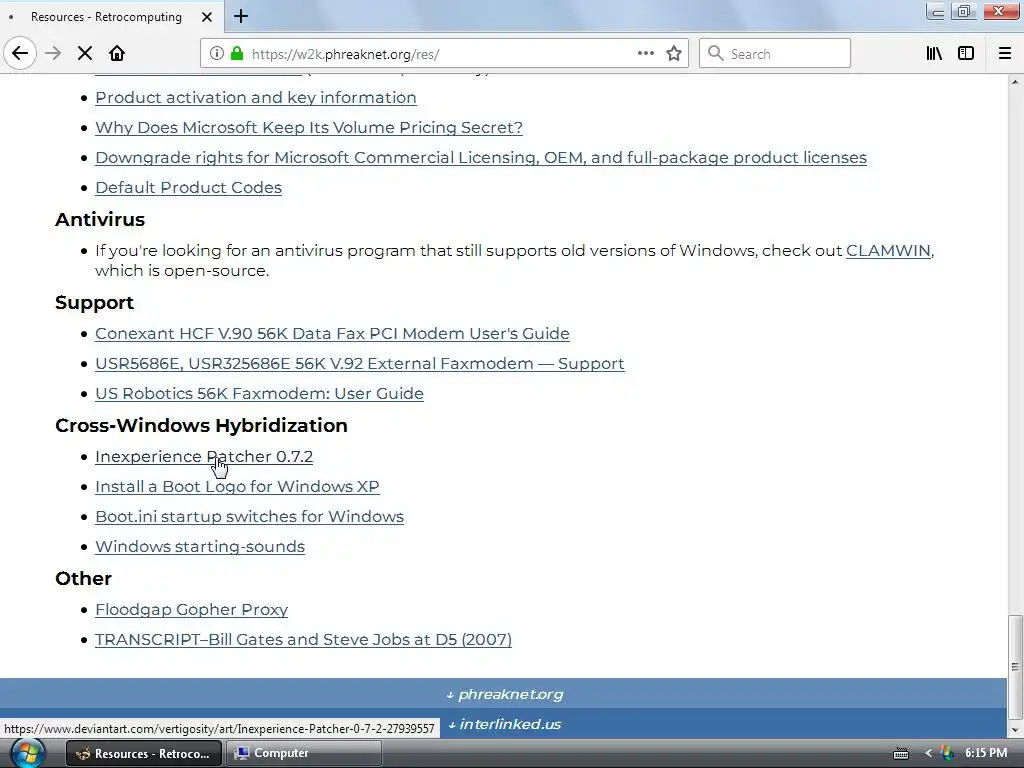
Task: Click the keyboard tray icon
Action: coord(901,754)
